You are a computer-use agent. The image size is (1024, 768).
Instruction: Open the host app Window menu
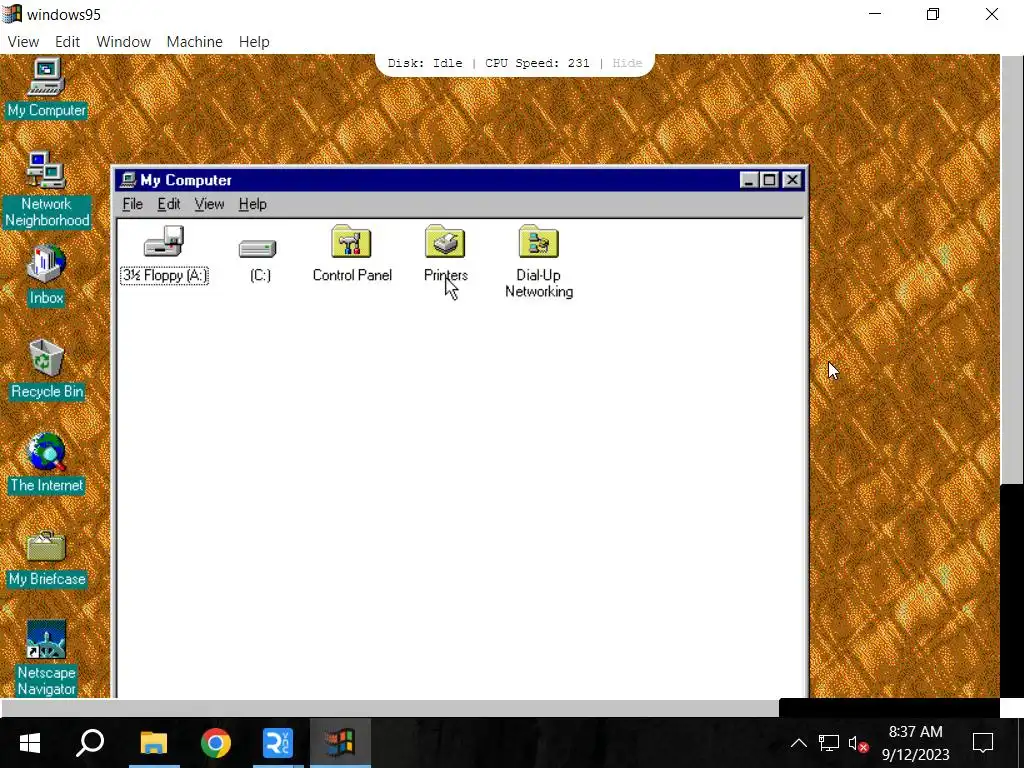123,42
